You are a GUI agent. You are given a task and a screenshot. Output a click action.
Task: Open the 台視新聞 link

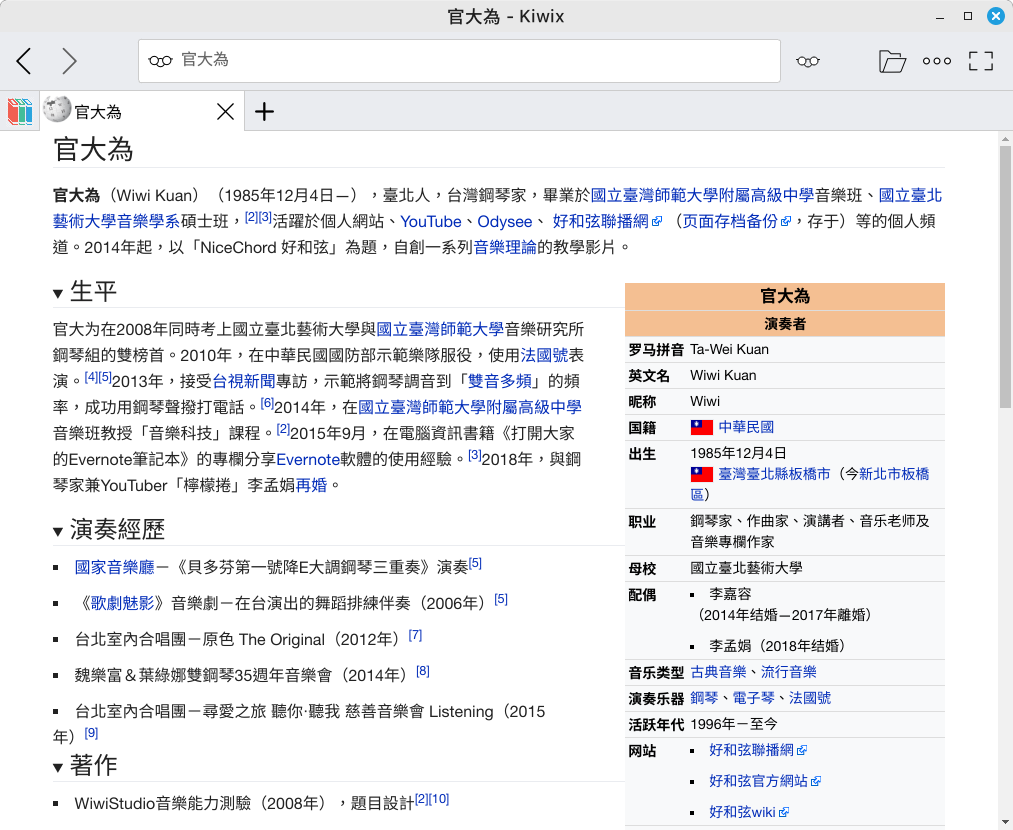click(x=244, y=381)
